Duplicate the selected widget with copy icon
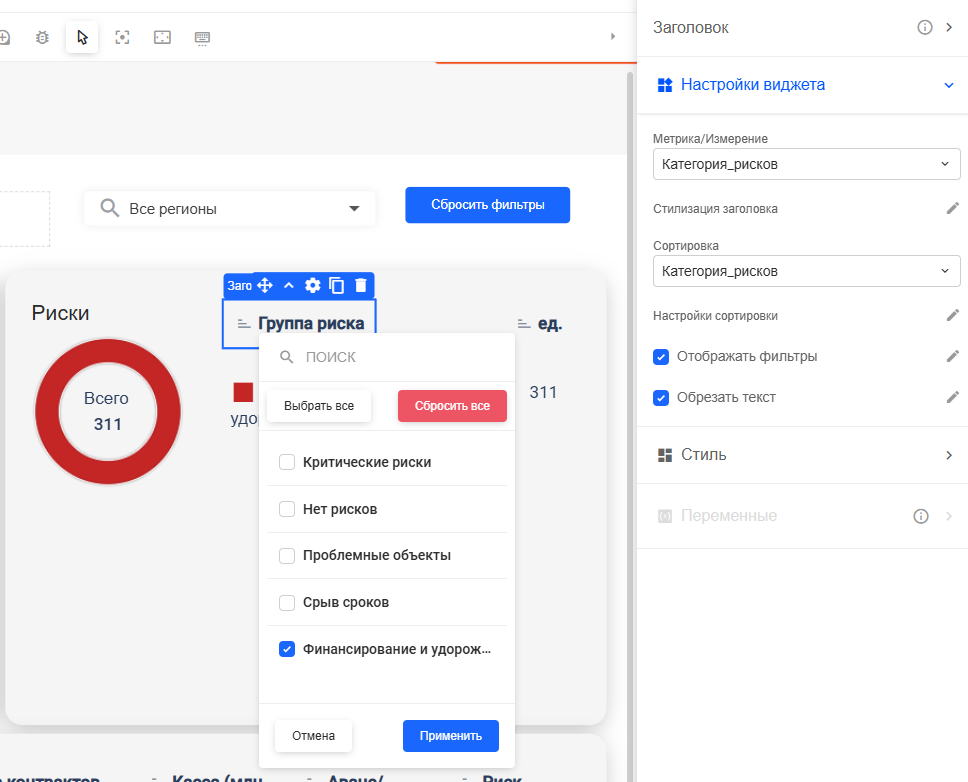The image size is (968, 782). (x=337, y=286)
